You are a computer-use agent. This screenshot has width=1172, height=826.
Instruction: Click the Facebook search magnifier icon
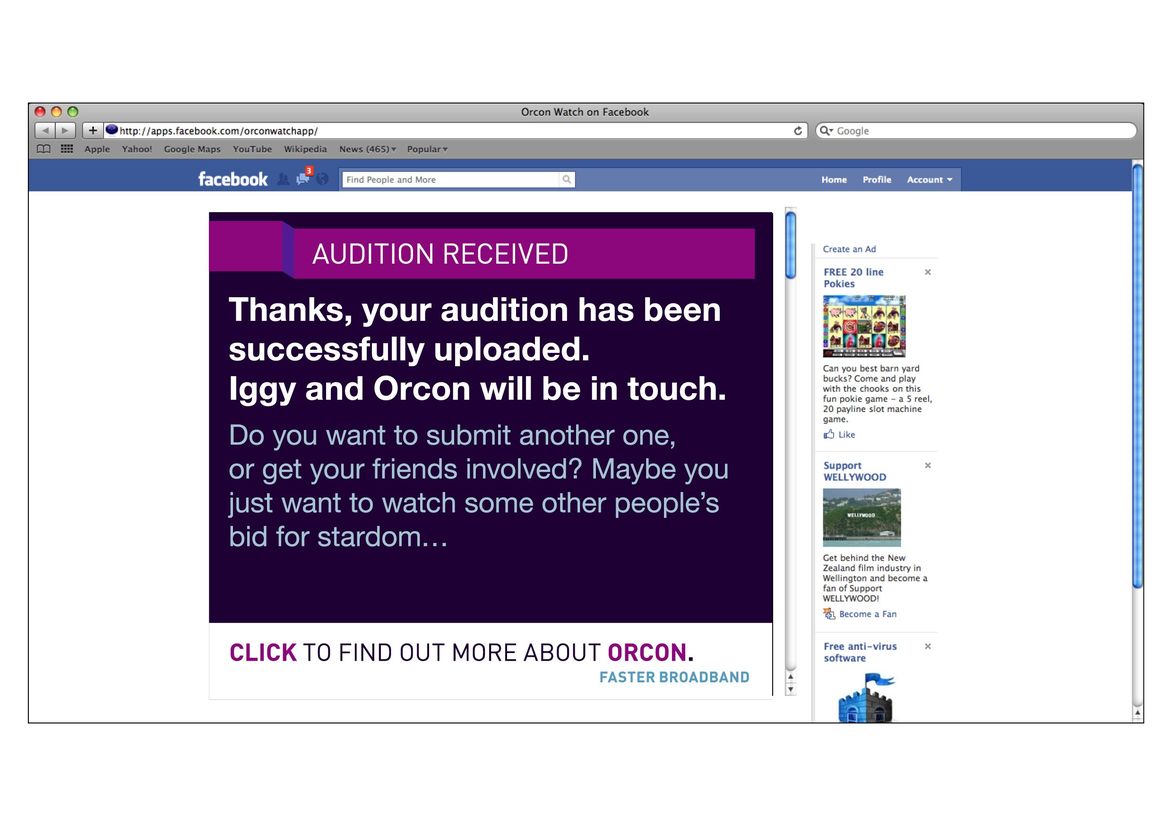pos(567,180)
